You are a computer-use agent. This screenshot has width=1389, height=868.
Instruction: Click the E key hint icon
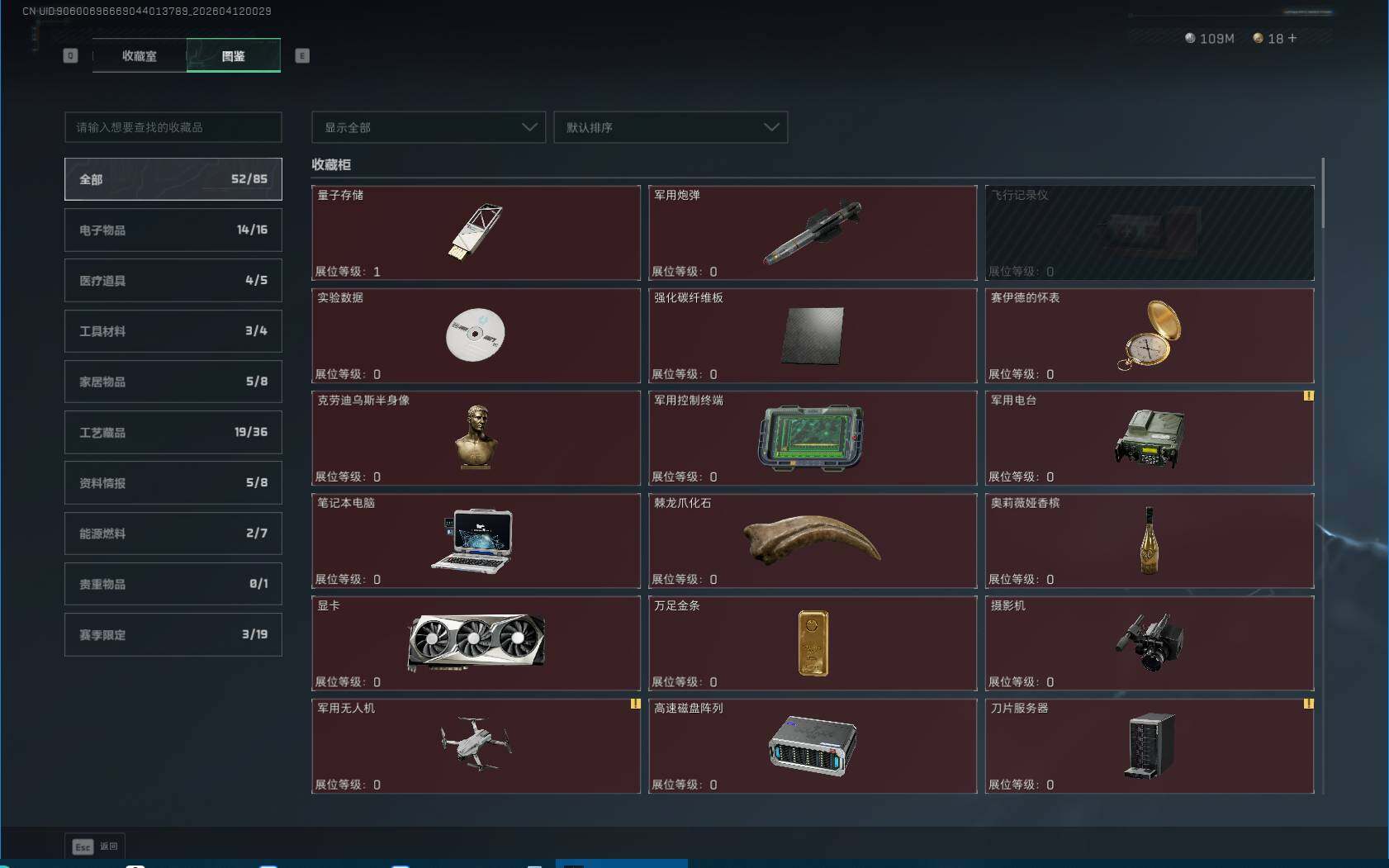pos(302,55)
